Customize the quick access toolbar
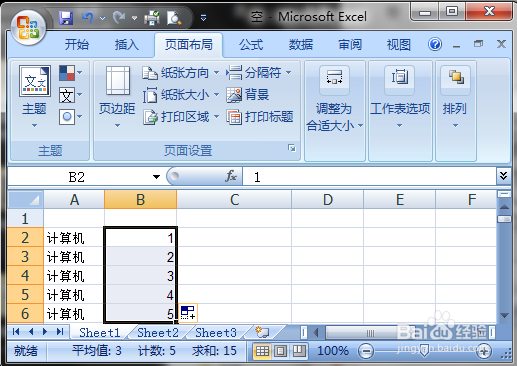This screenshot has width=517, height=366. click(x=203, y=17)
